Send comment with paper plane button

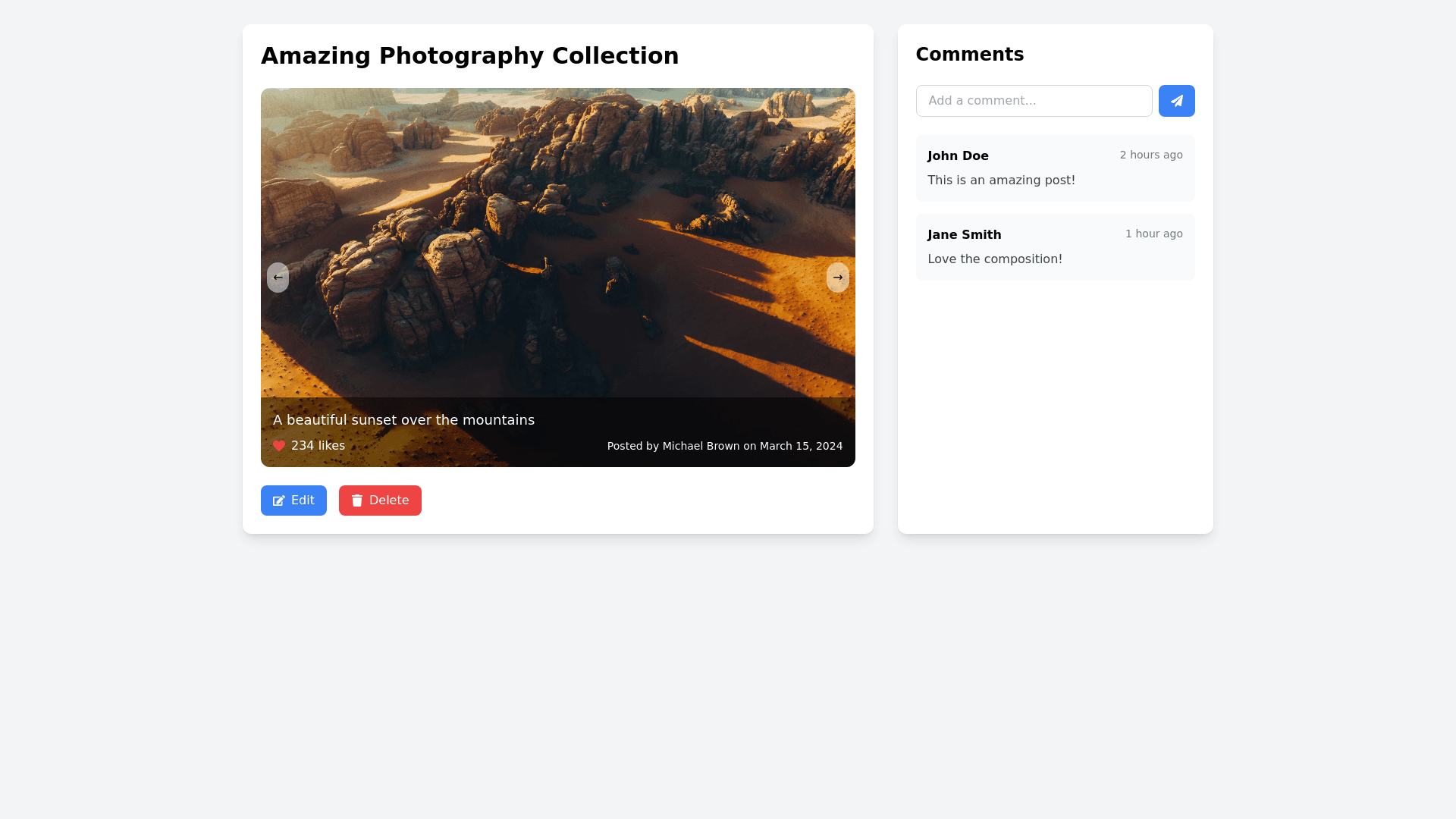(x=1176, y=101)
